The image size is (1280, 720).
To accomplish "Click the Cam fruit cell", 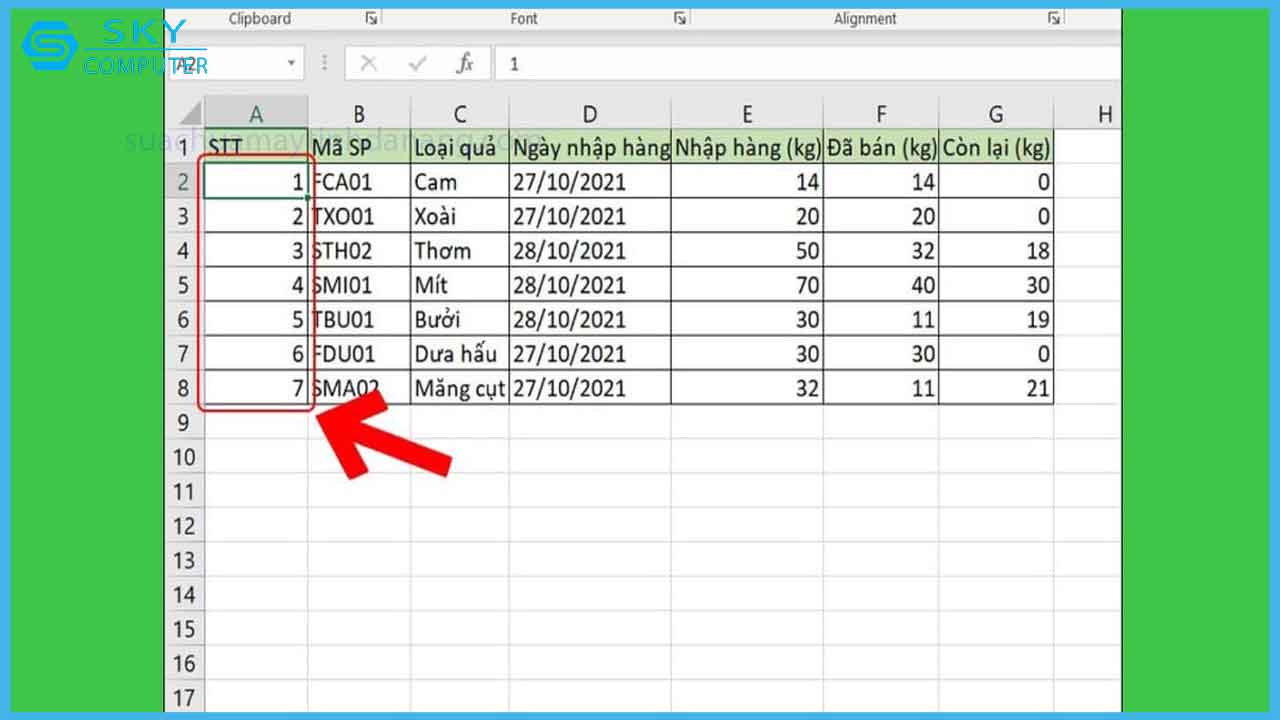I will click(460, 182).
